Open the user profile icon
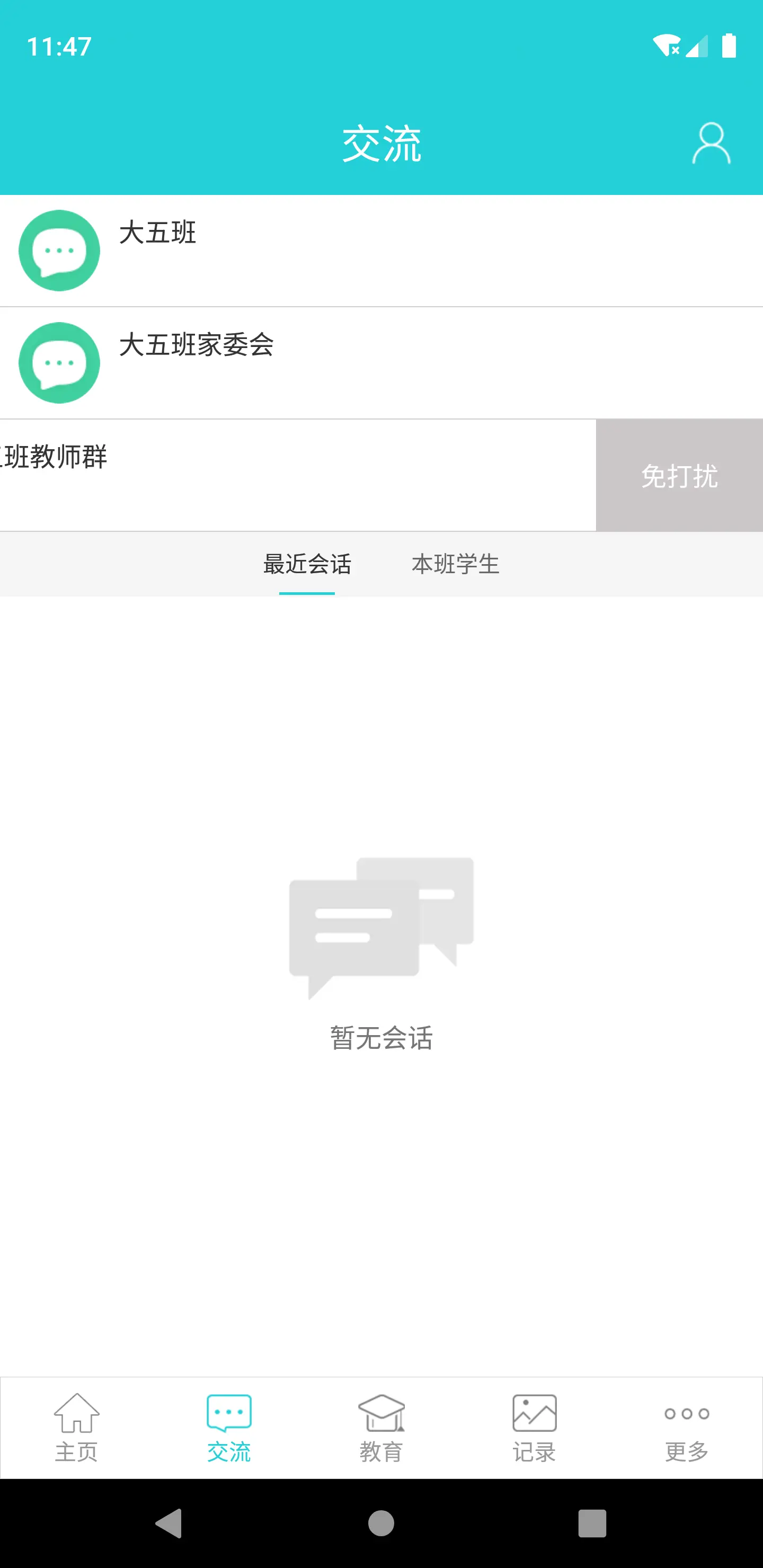The width and height of the screenshot is (763, 1568). tap(711, 144)
